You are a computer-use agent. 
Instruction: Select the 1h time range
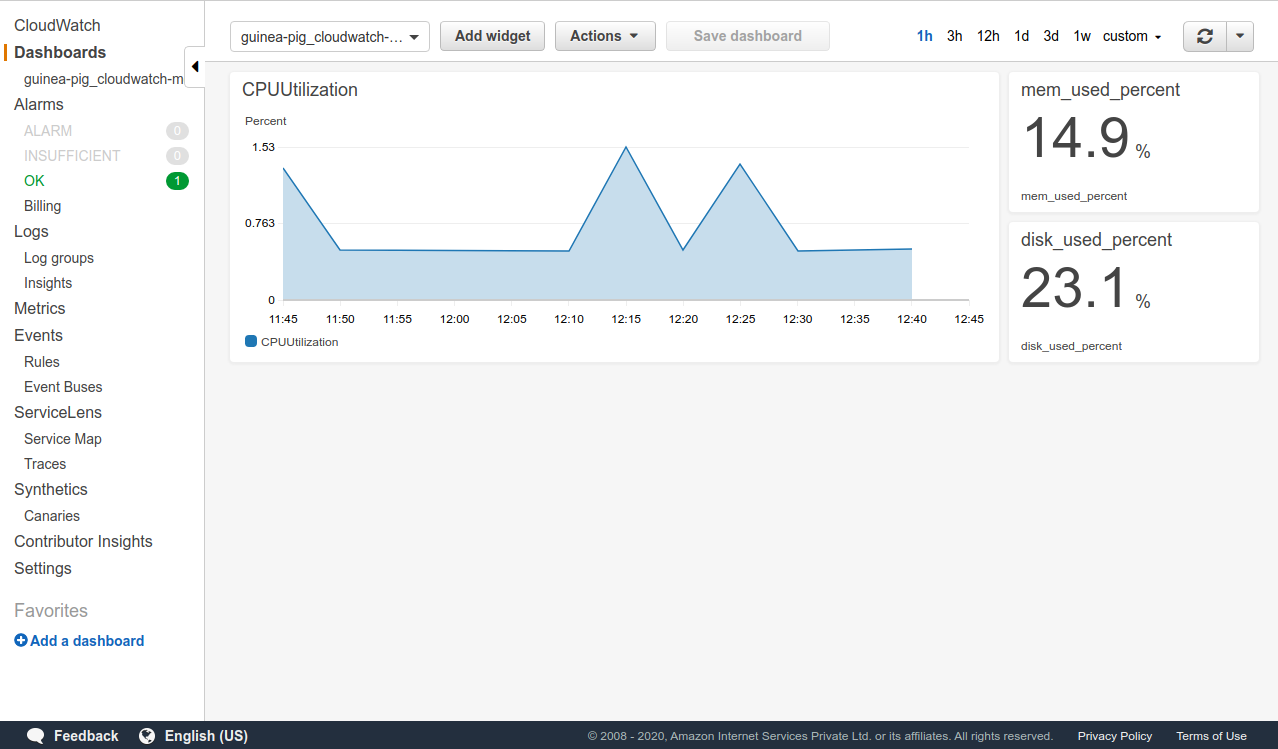point(925,36)
